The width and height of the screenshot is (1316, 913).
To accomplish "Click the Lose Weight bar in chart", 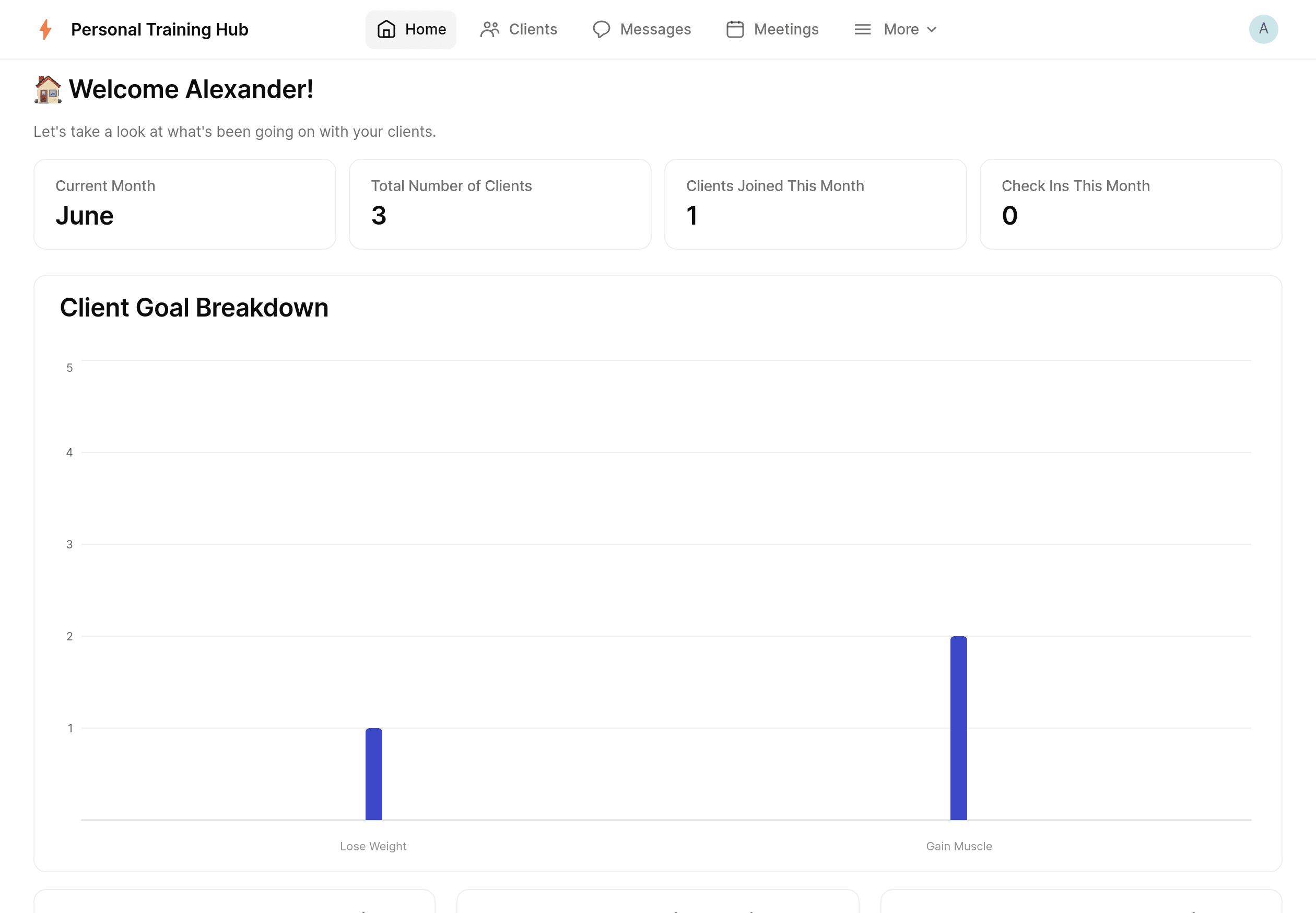I will pos(373,775).
